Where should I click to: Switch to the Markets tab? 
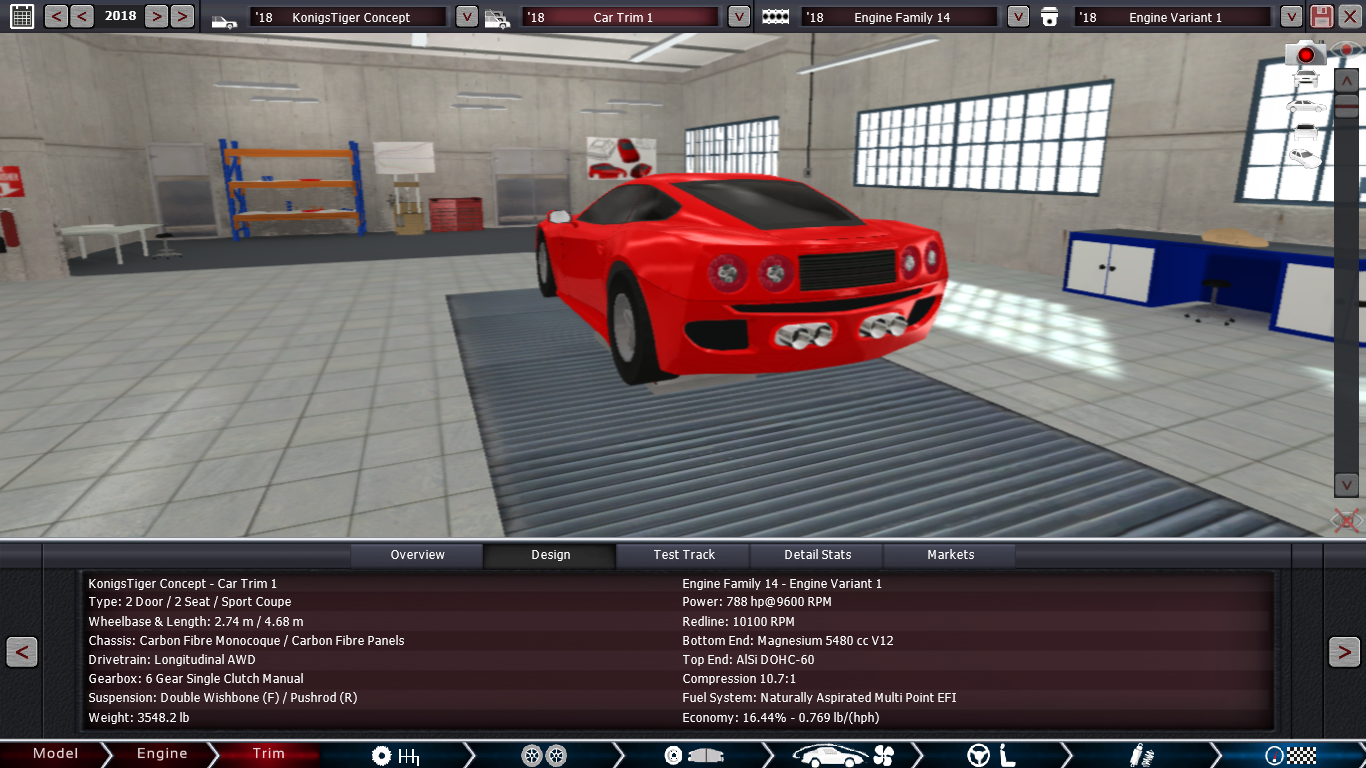click(x=950, y=555)
